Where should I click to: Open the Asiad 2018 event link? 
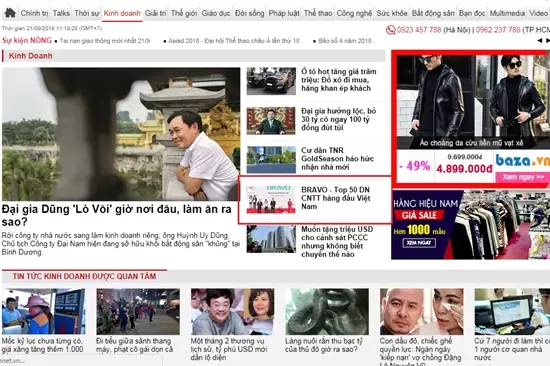click(234, 41)
